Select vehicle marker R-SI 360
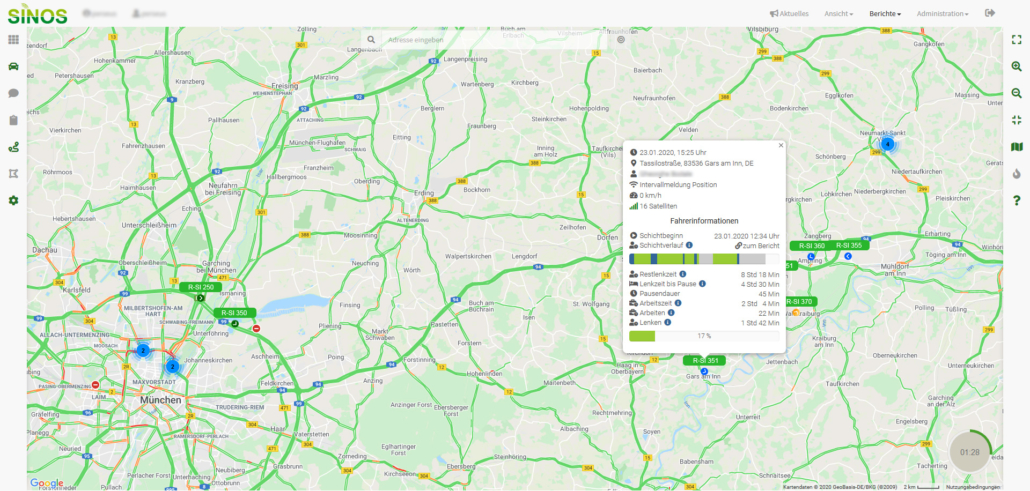Screen dimensions: 1030x491 tap(811, 245)
